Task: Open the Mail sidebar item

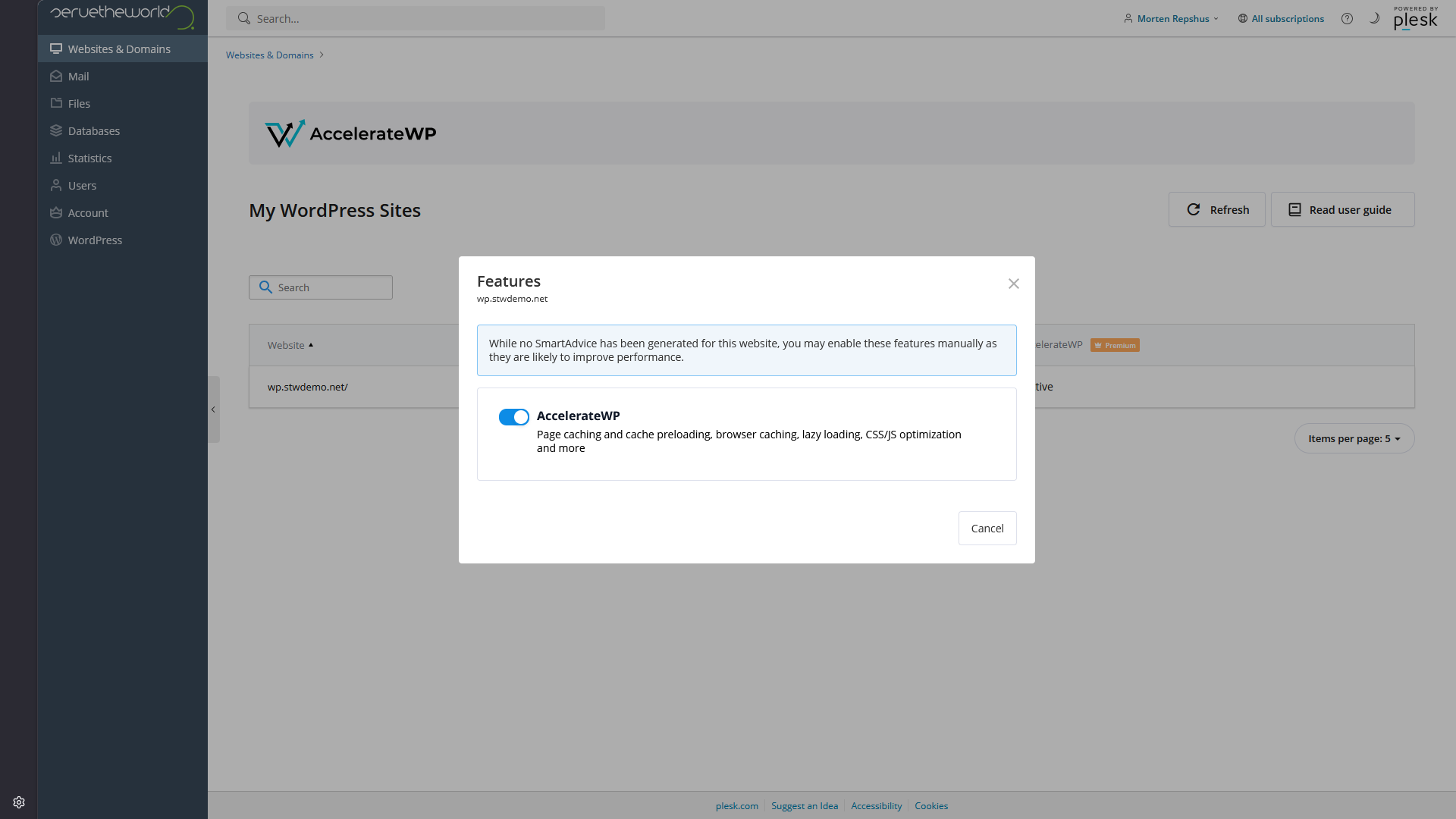Action: [123, 76]
